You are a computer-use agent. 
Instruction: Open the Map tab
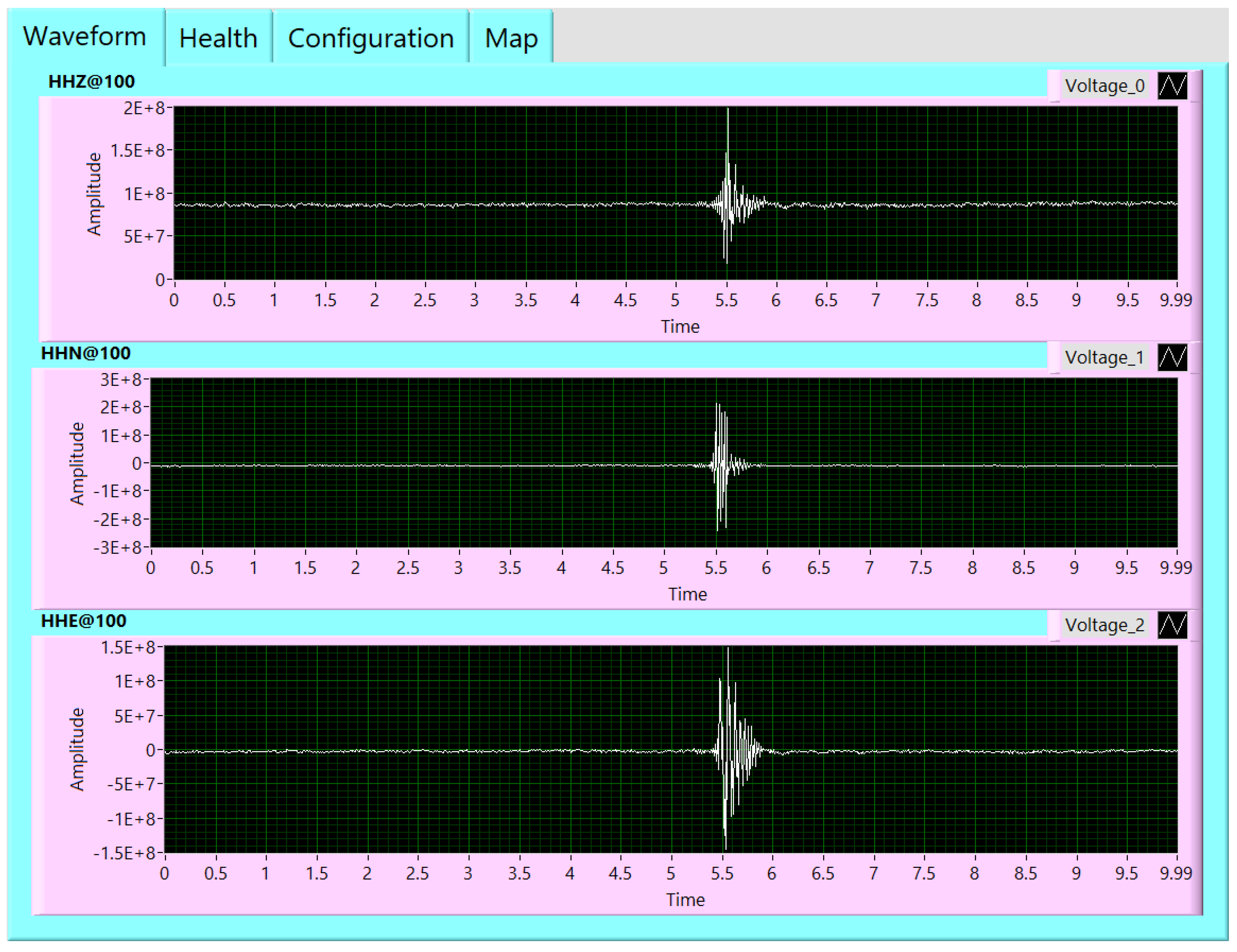coord(511,38)
